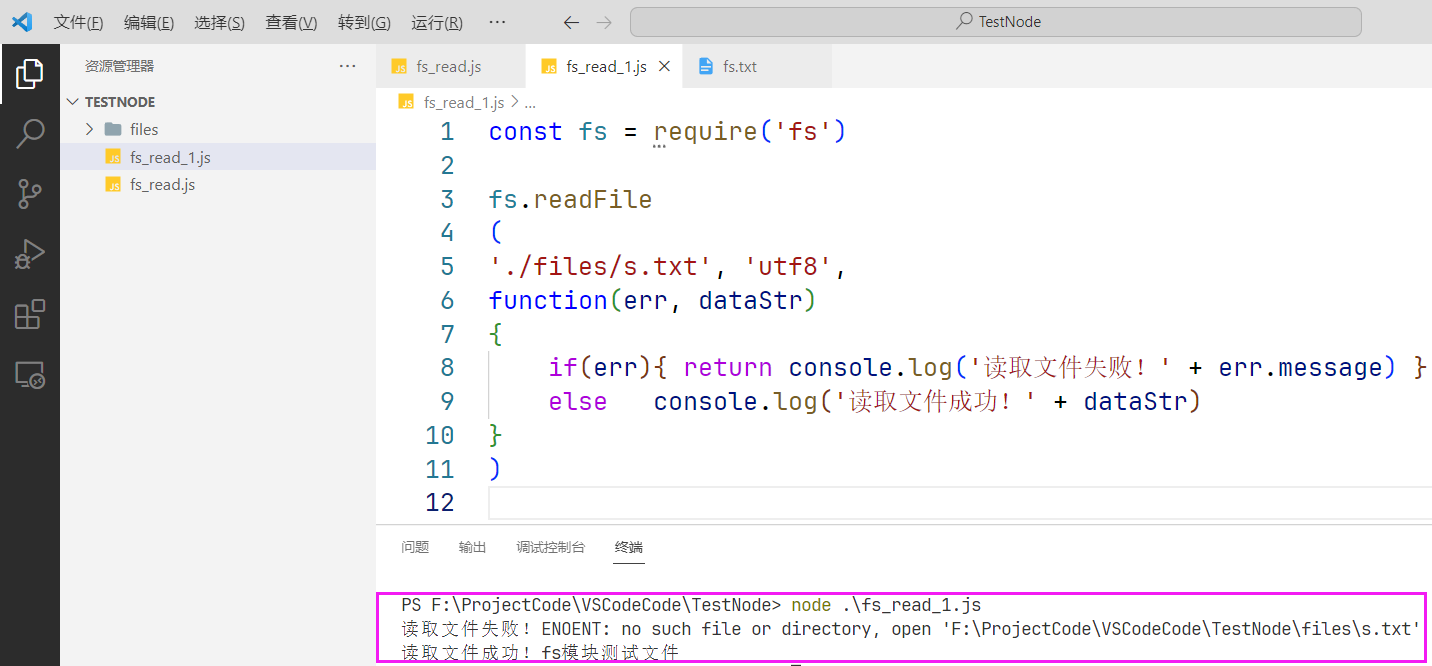Select the VS Code logo icon
1432x666 pixels.
[21, 21]
